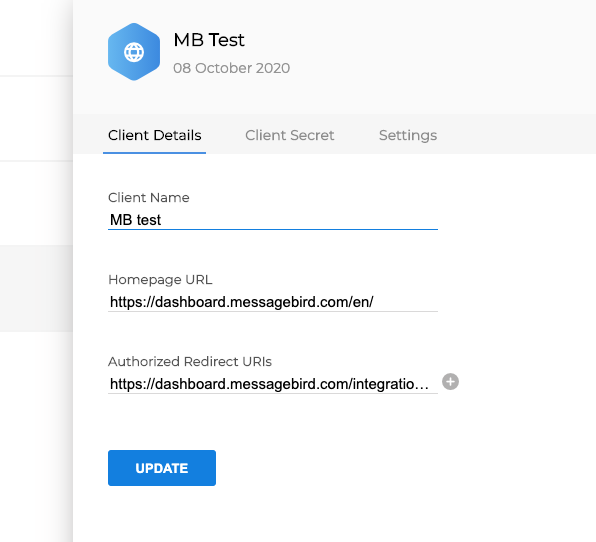Click the gray header area right of MB Test

437,53
